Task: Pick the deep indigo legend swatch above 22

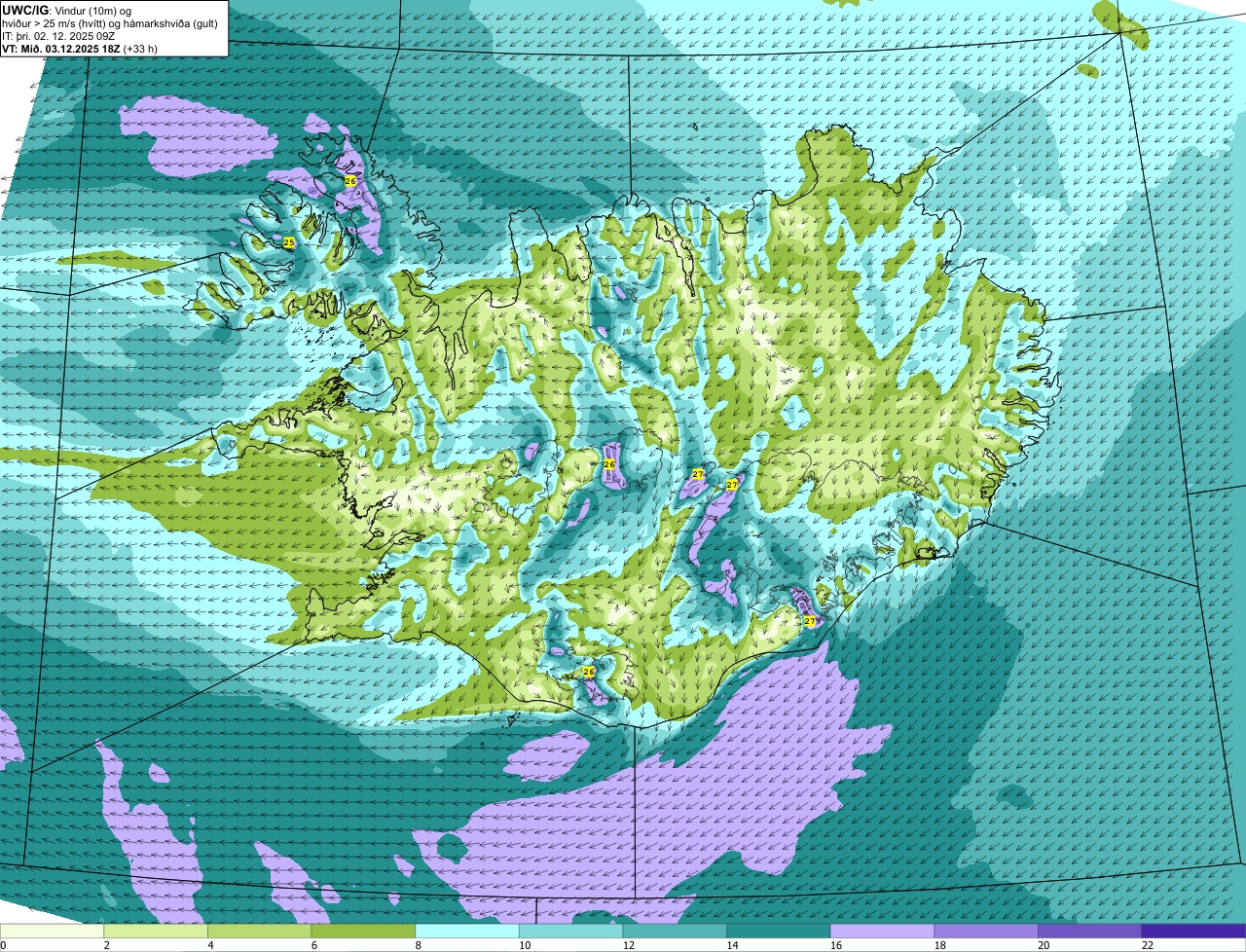Action: pos(1194,931)
